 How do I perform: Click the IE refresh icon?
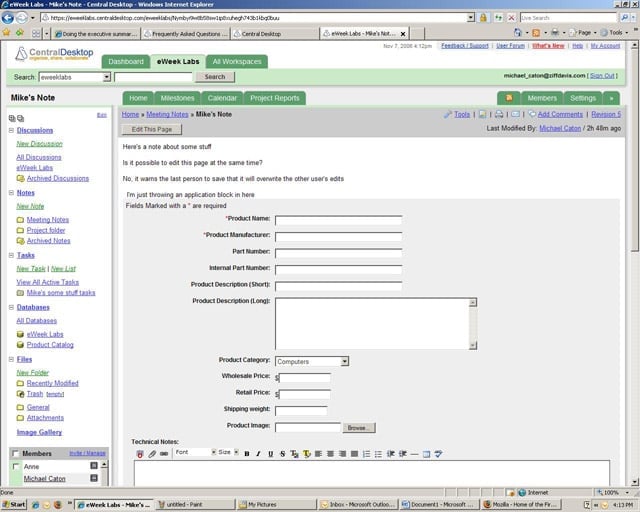[498, 18]
